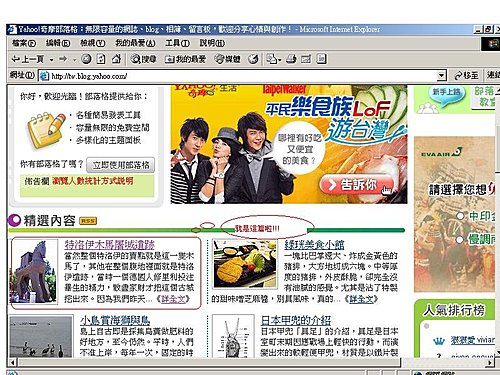The height and width of the screenshot is (375, 500).
Task: Click the Back arrow toolbar icon
Action: pos(16,59)
